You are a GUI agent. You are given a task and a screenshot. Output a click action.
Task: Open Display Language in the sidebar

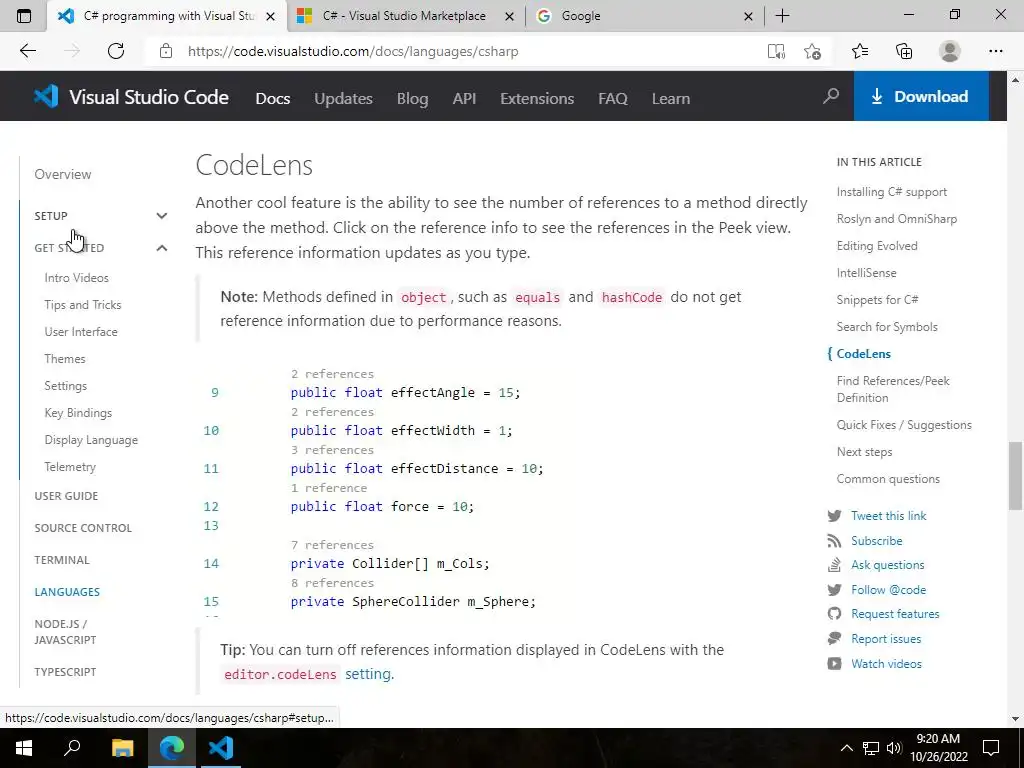[x=91, y=440]
